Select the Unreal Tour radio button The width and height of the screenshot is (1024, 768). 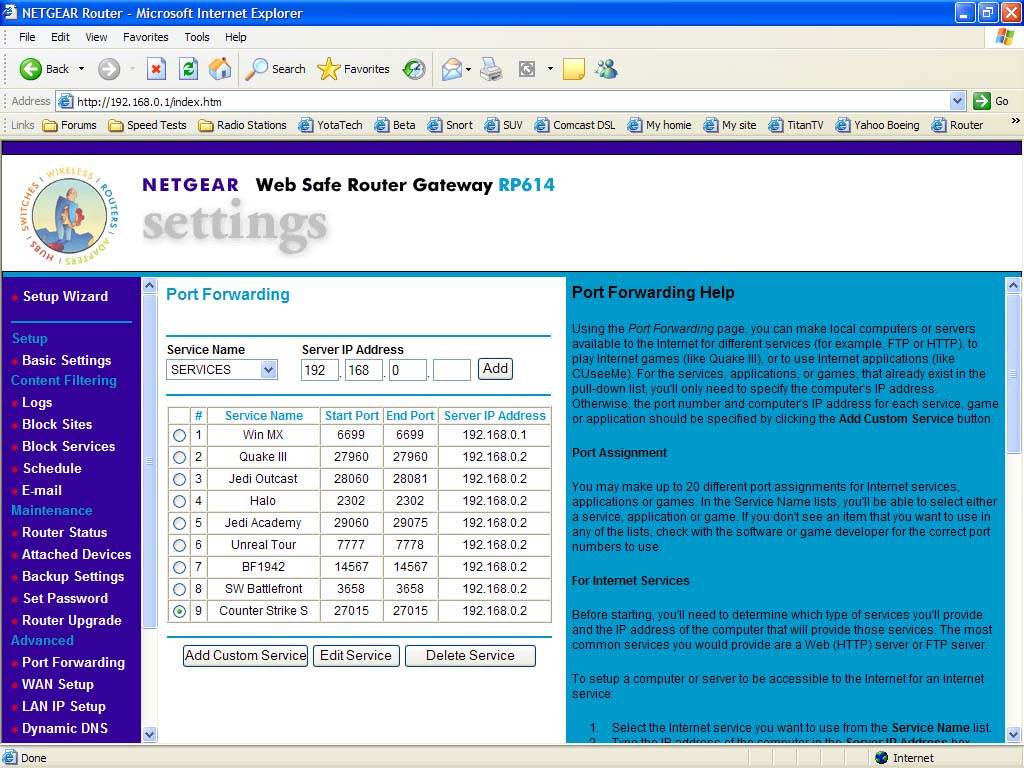(179, 545)
